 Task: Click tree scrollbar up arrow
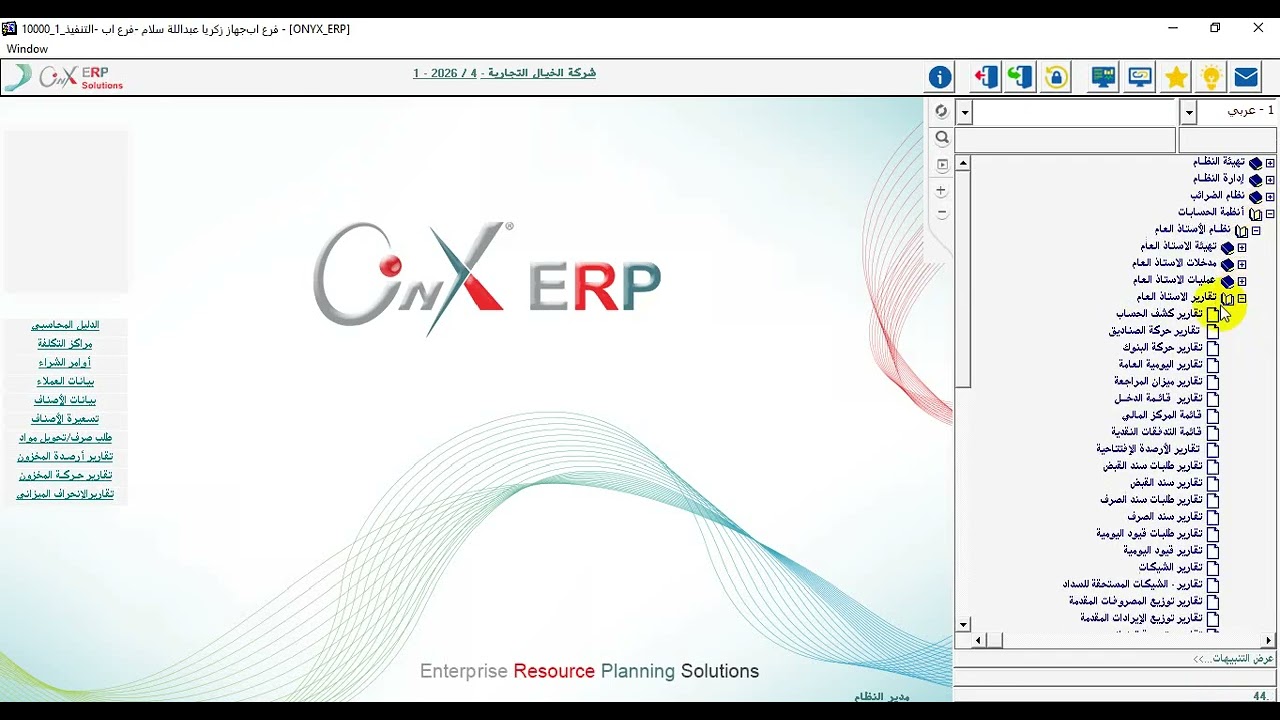(x=963, y=163)
